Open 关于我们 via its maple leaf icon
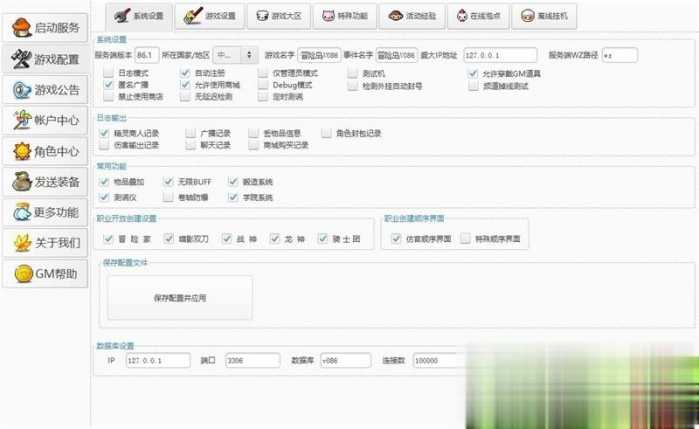This screenshot has height=429, width=699. click(22, 243)
